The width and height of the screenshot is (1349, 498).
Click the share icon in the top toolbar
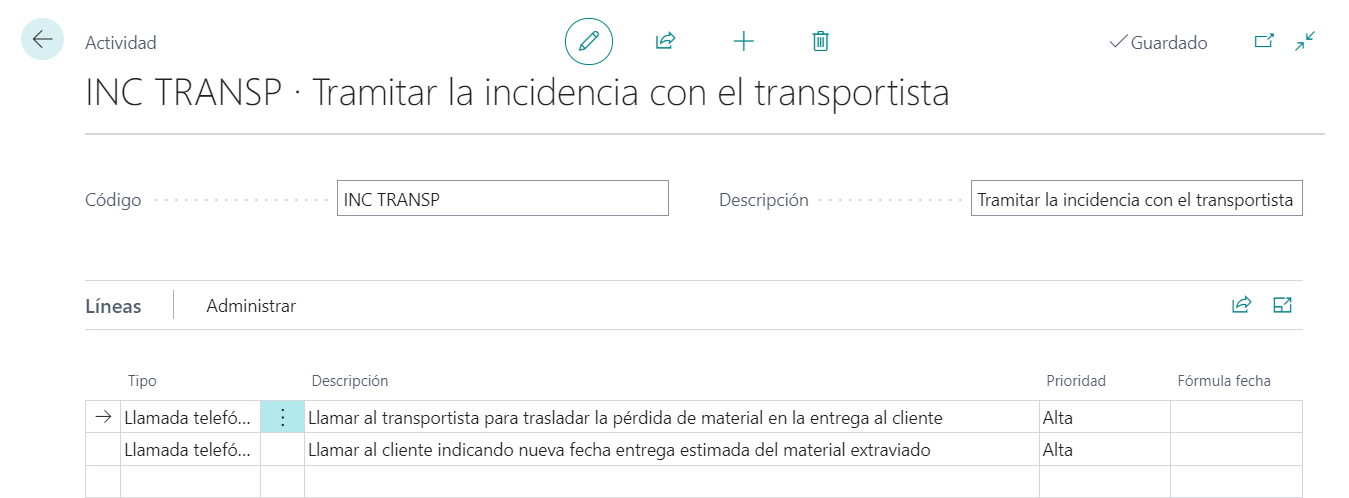(x=665, y=41)
